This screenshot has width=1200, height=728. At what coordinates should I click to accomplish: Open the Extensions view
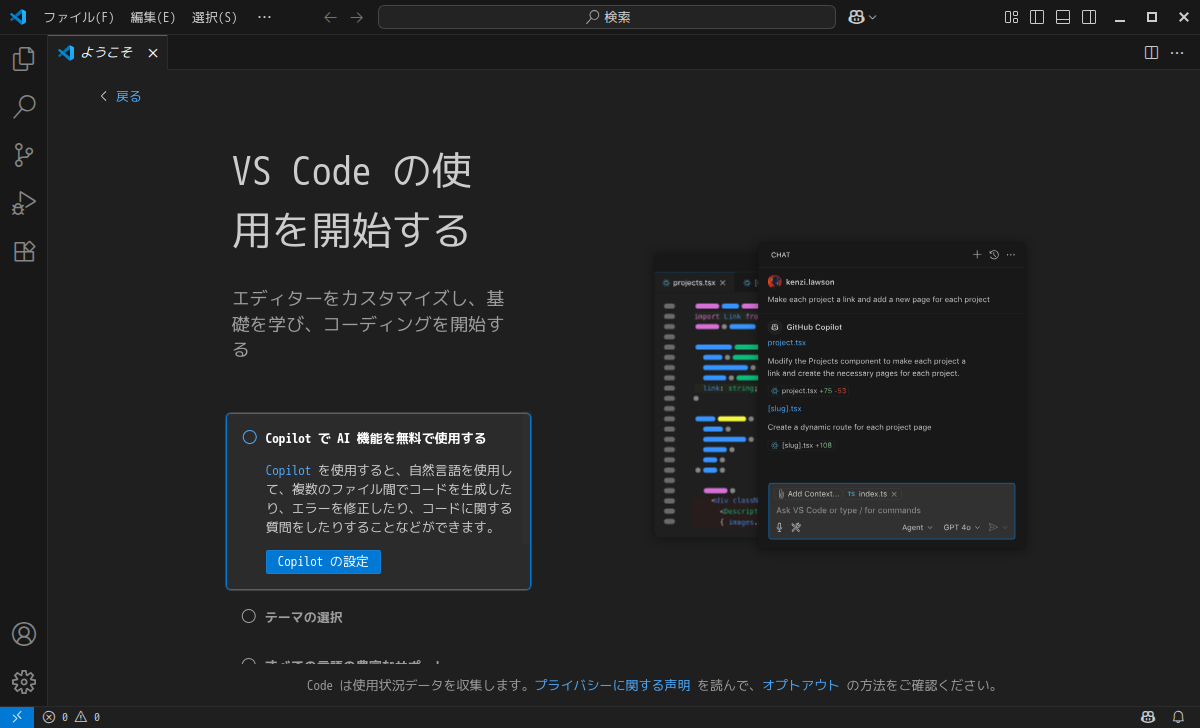click(x=24, y=251)
